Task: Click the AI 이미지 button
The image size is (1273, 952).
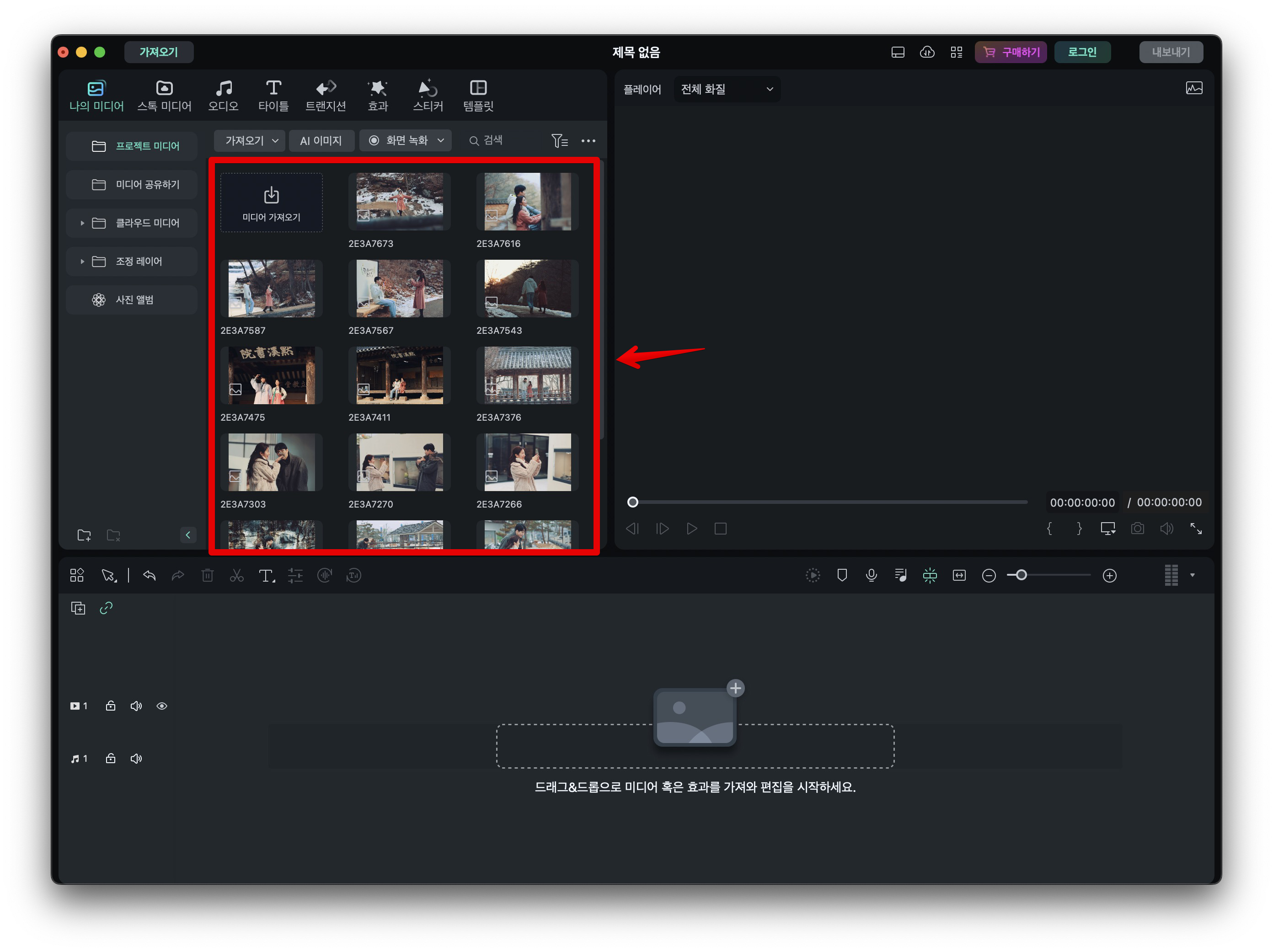Action: pyautogui.click(x=321, y=140)
